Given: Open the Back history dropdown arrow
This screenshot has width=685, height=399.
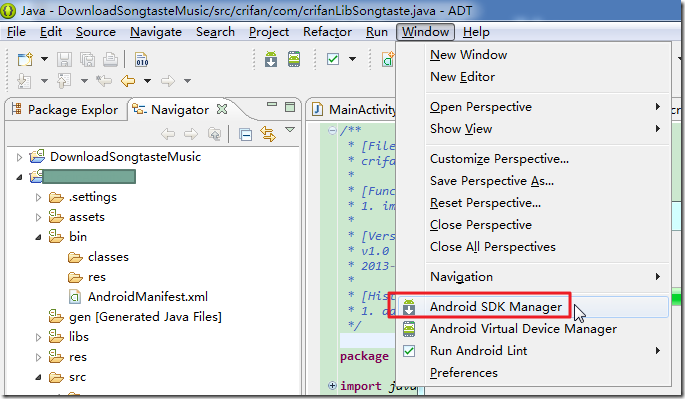Looking at the screenshot, I should [147, 81].
